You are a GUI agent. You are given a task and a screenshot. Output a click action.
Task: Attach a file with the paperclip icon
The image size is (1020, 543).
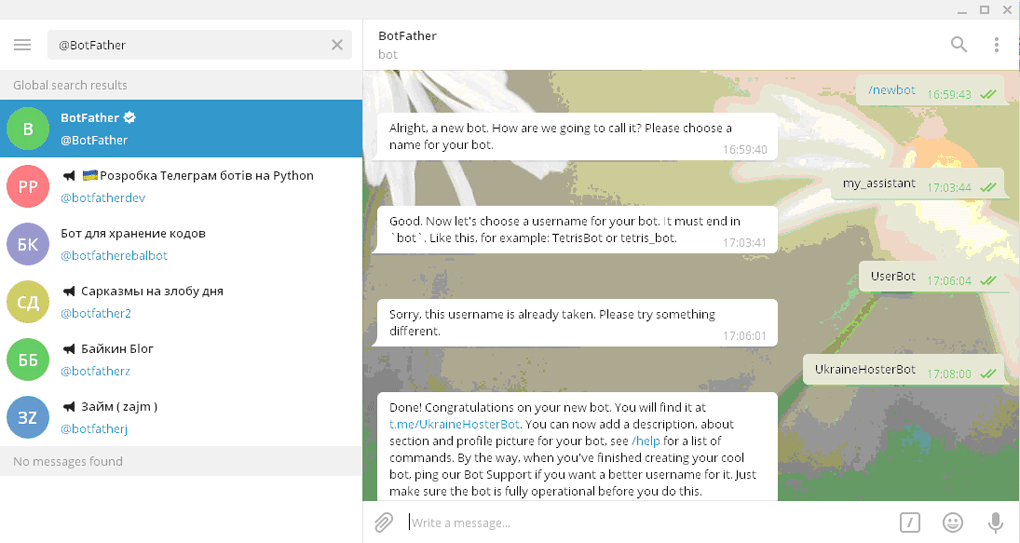pyautogui.click(x=384, y=522)
